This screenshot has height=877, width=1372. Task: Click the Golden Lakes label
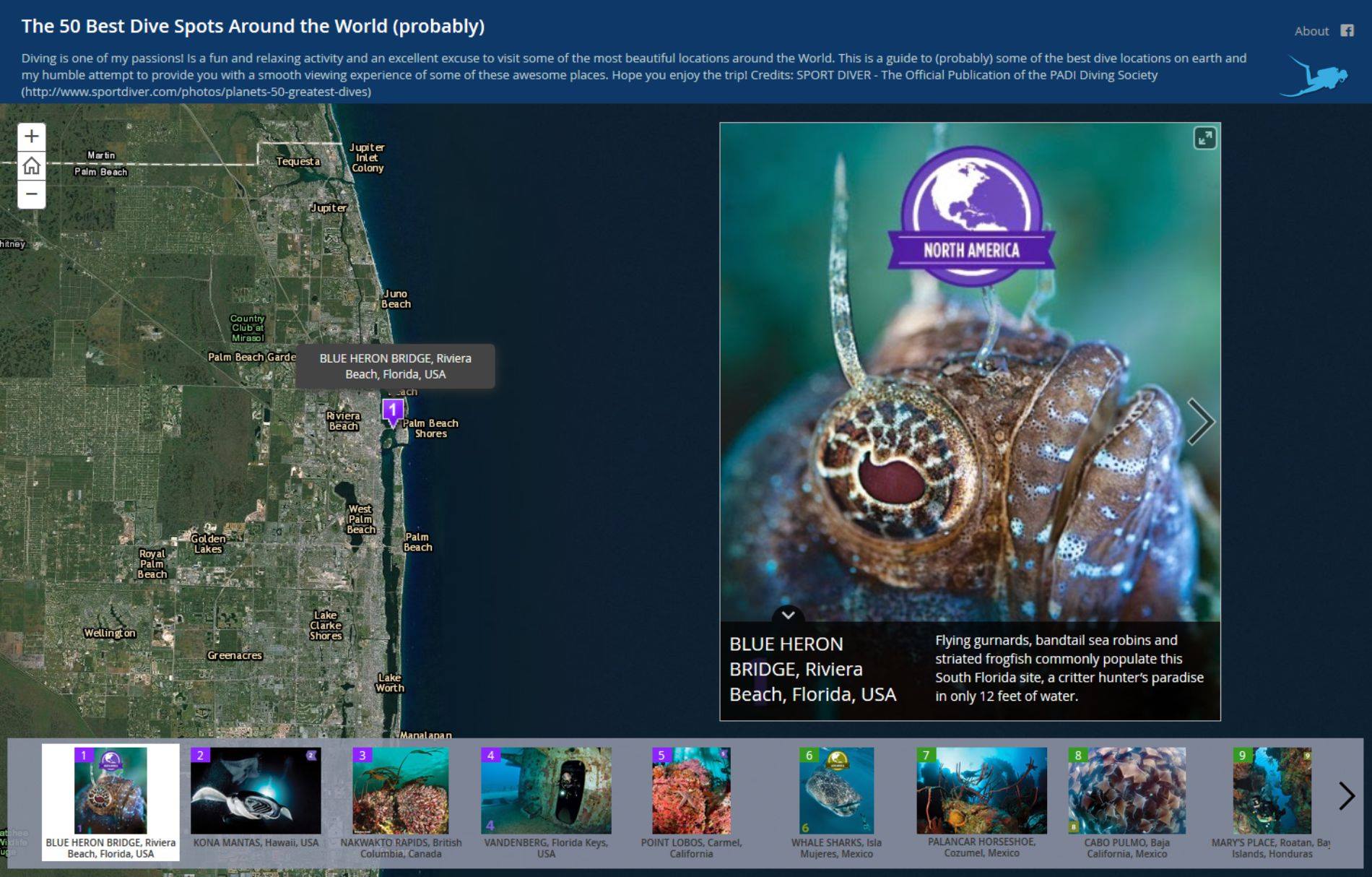(208, 544)
